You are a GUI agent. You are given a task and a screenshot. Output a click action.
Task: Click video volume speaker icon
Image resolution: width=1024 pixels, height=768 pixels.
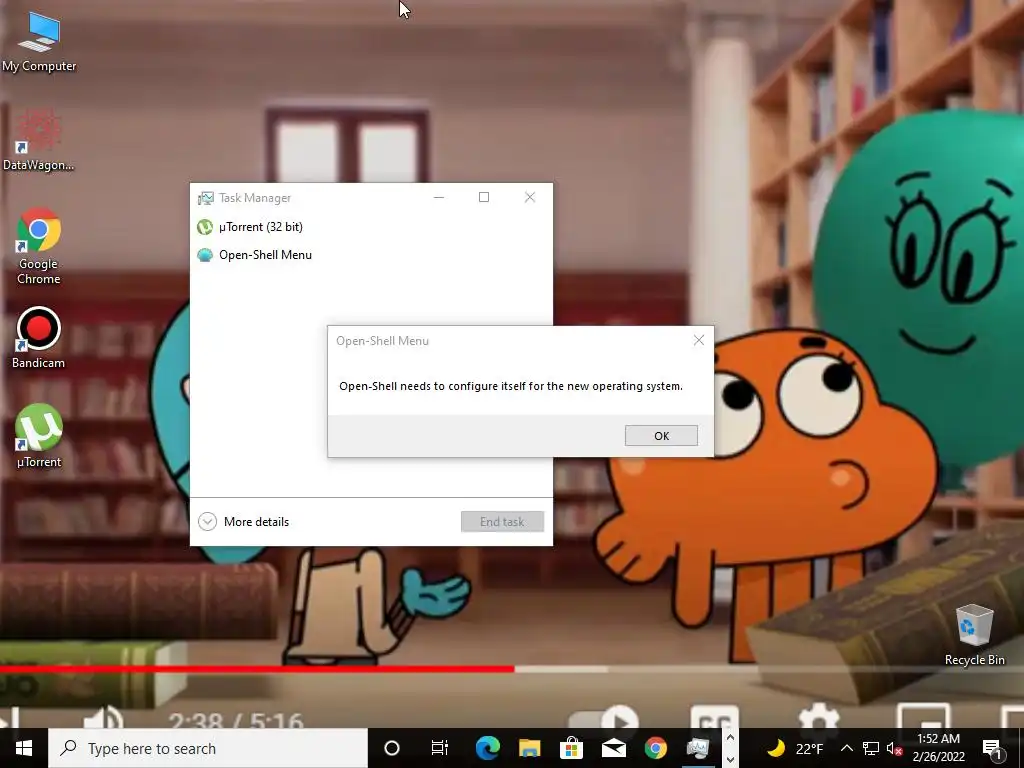coord(104,718)
